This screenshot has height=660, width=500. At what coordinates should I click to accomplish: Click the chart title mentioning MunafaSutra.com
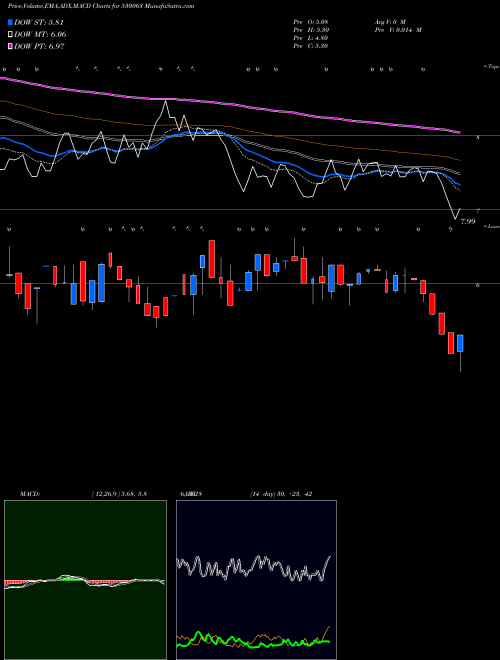click(101, 6)
